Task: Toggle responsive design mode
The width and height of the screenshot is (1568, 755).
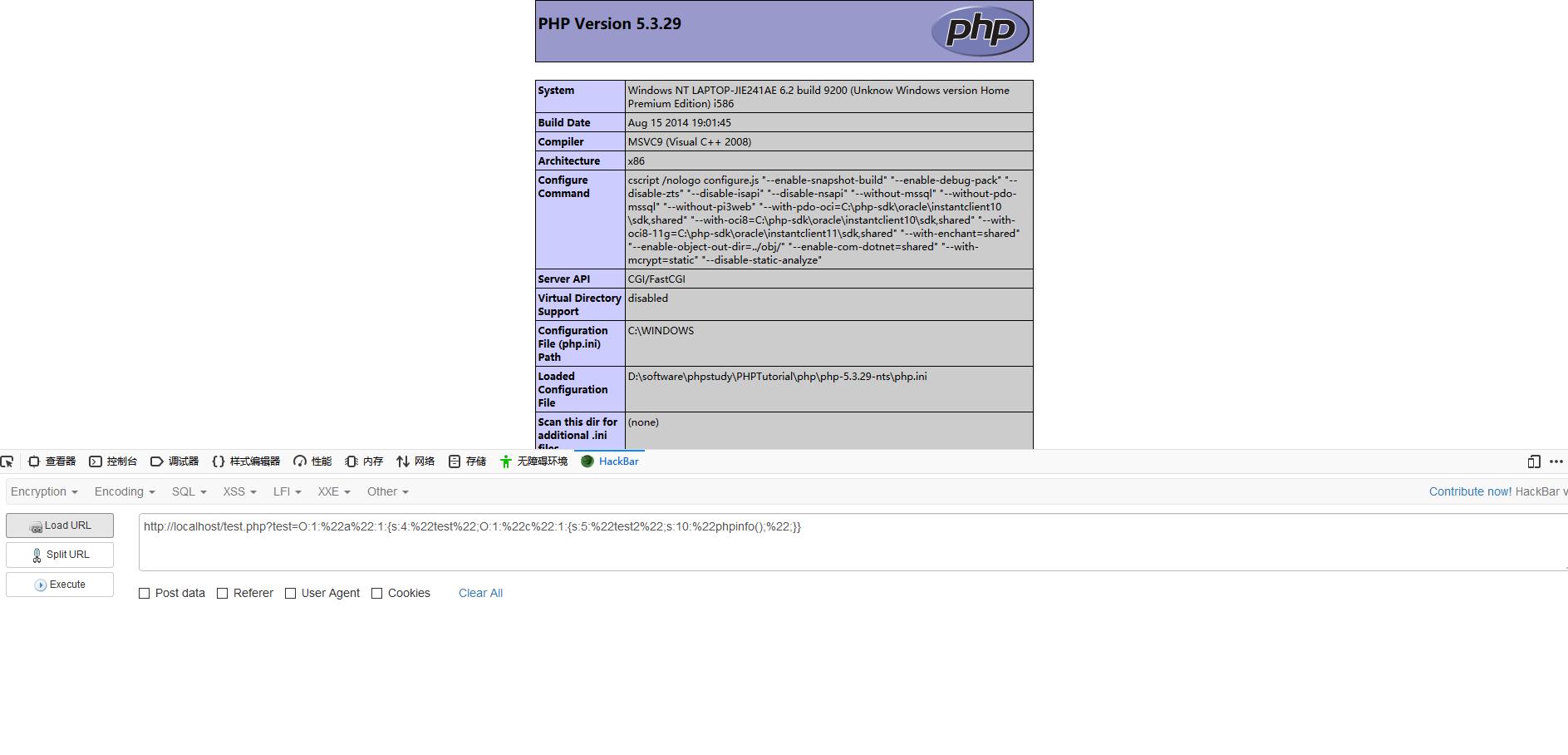Action: tap(1533, 461)
